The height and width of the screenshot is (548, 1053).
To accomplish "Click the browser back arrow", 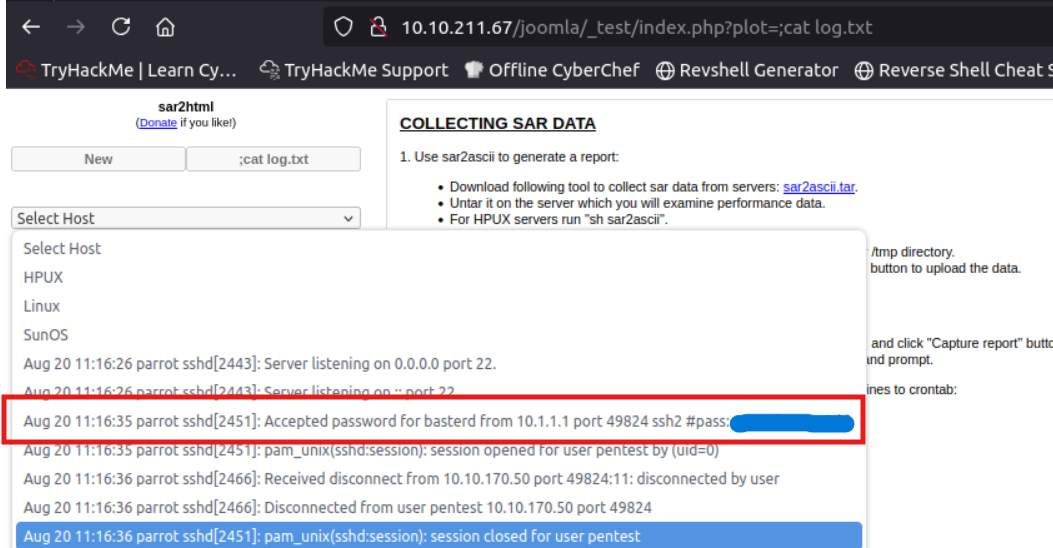I will coord(32,28).
